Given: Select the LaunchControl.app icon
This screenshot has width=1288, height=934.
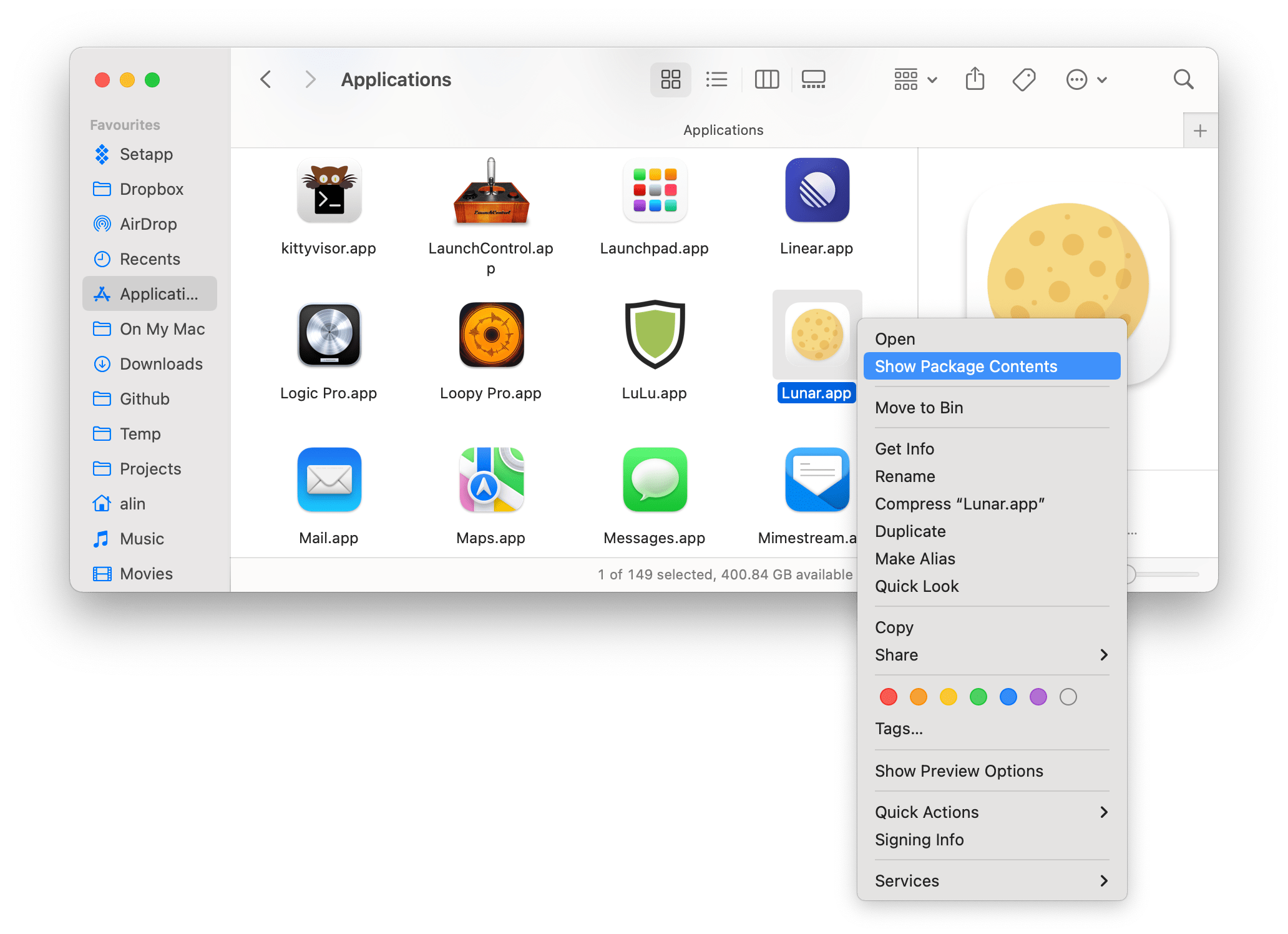Looking at the screenshot, I should click(491, 191).
